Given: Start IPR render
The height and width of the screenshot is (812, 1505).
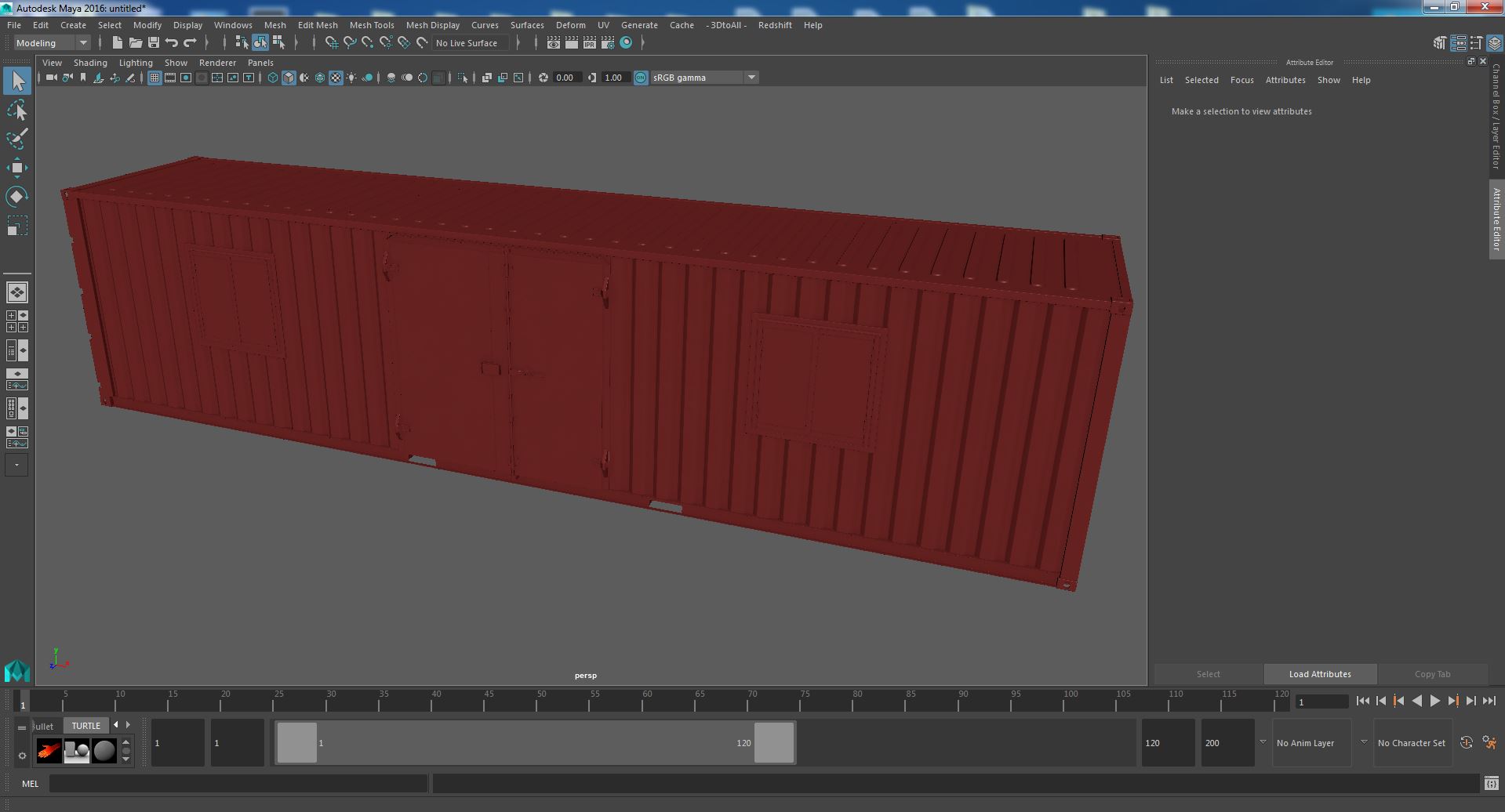Looking at the screenshot, I should [x=590, y=43].
